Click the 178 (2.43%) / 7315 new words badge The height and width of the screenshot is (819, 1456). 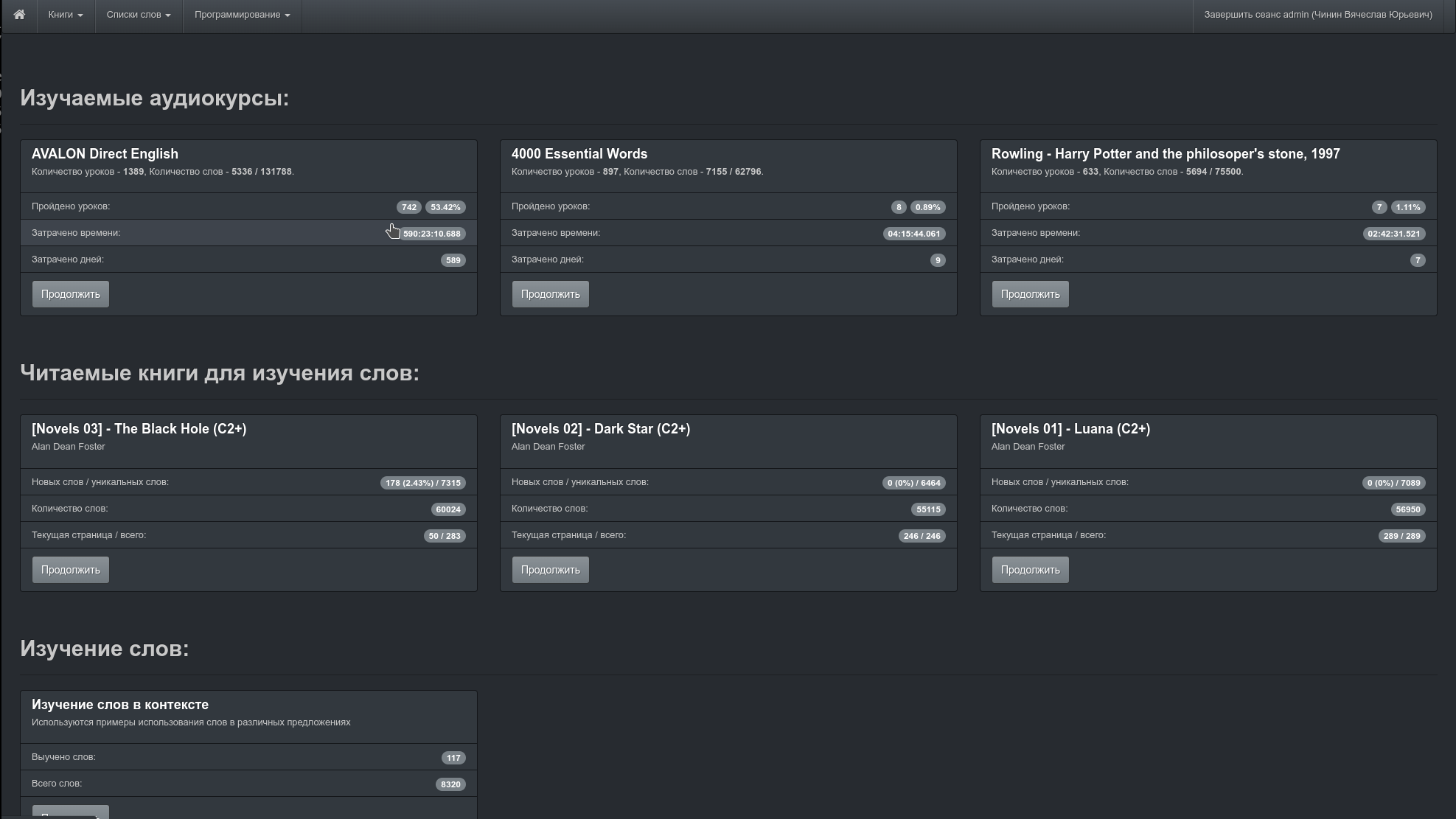point(422,483)
